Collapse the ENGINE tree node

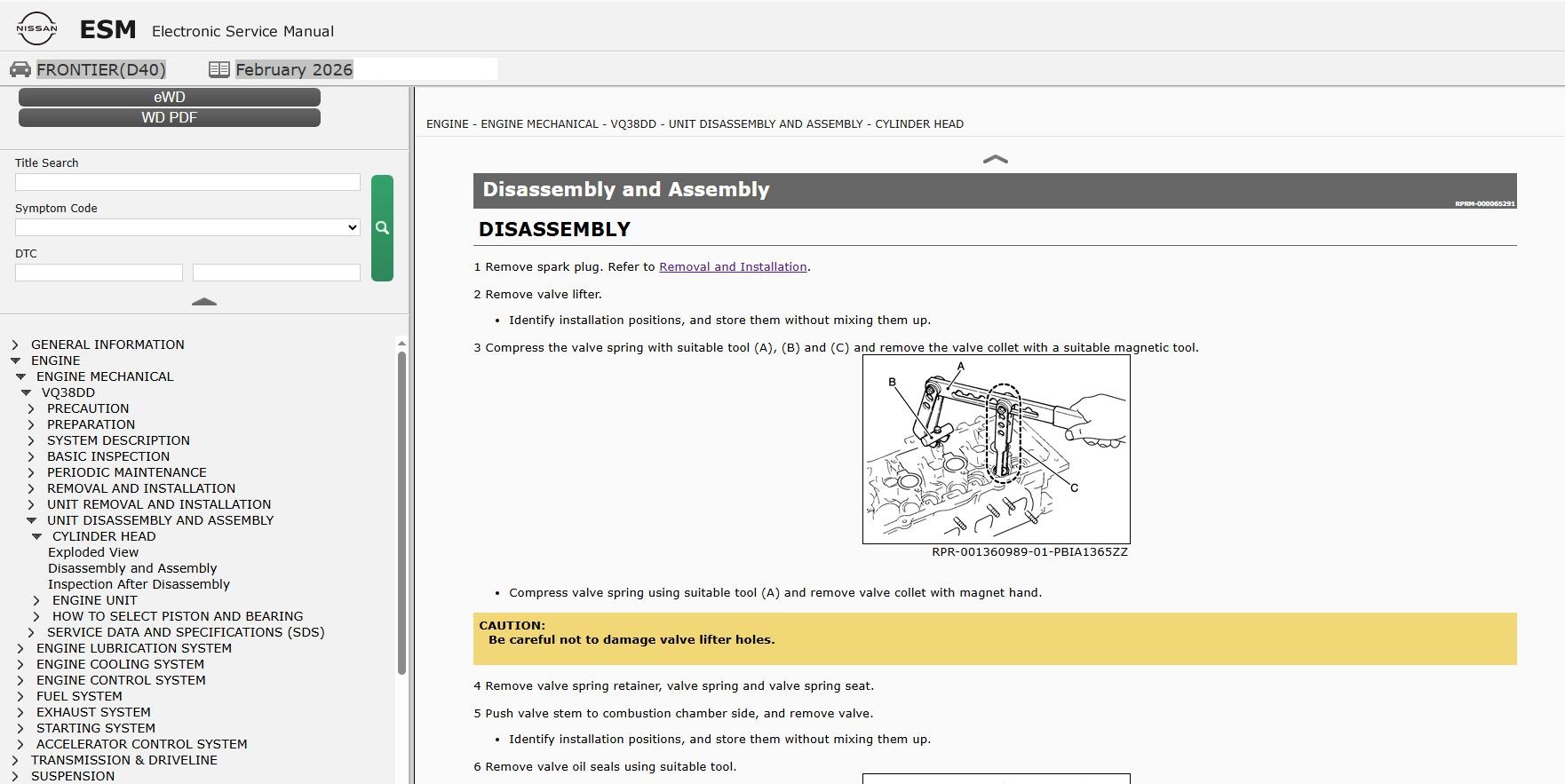15,360
